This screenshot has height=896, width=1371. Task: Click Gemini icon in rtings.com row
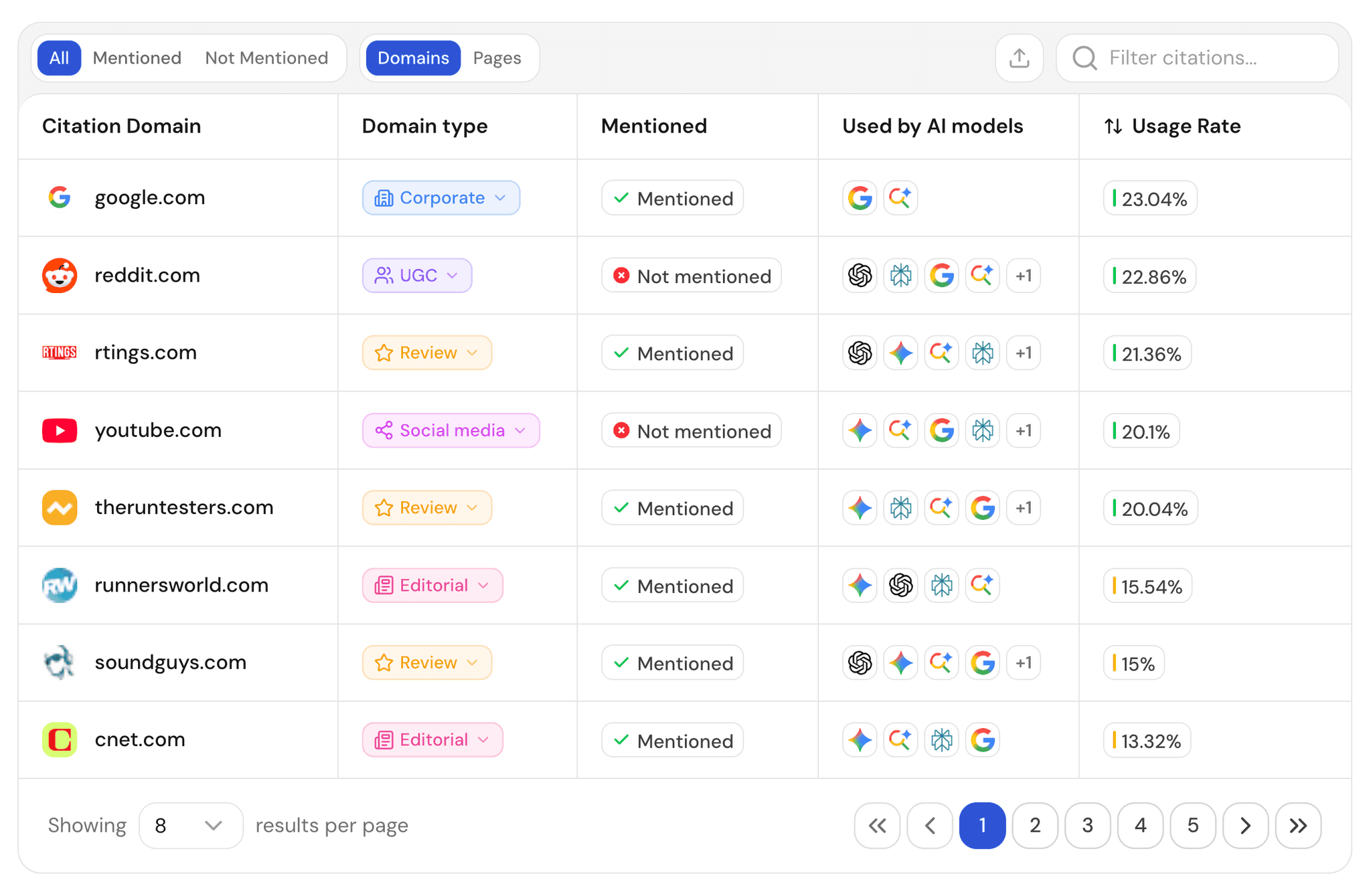pos(900,353)
